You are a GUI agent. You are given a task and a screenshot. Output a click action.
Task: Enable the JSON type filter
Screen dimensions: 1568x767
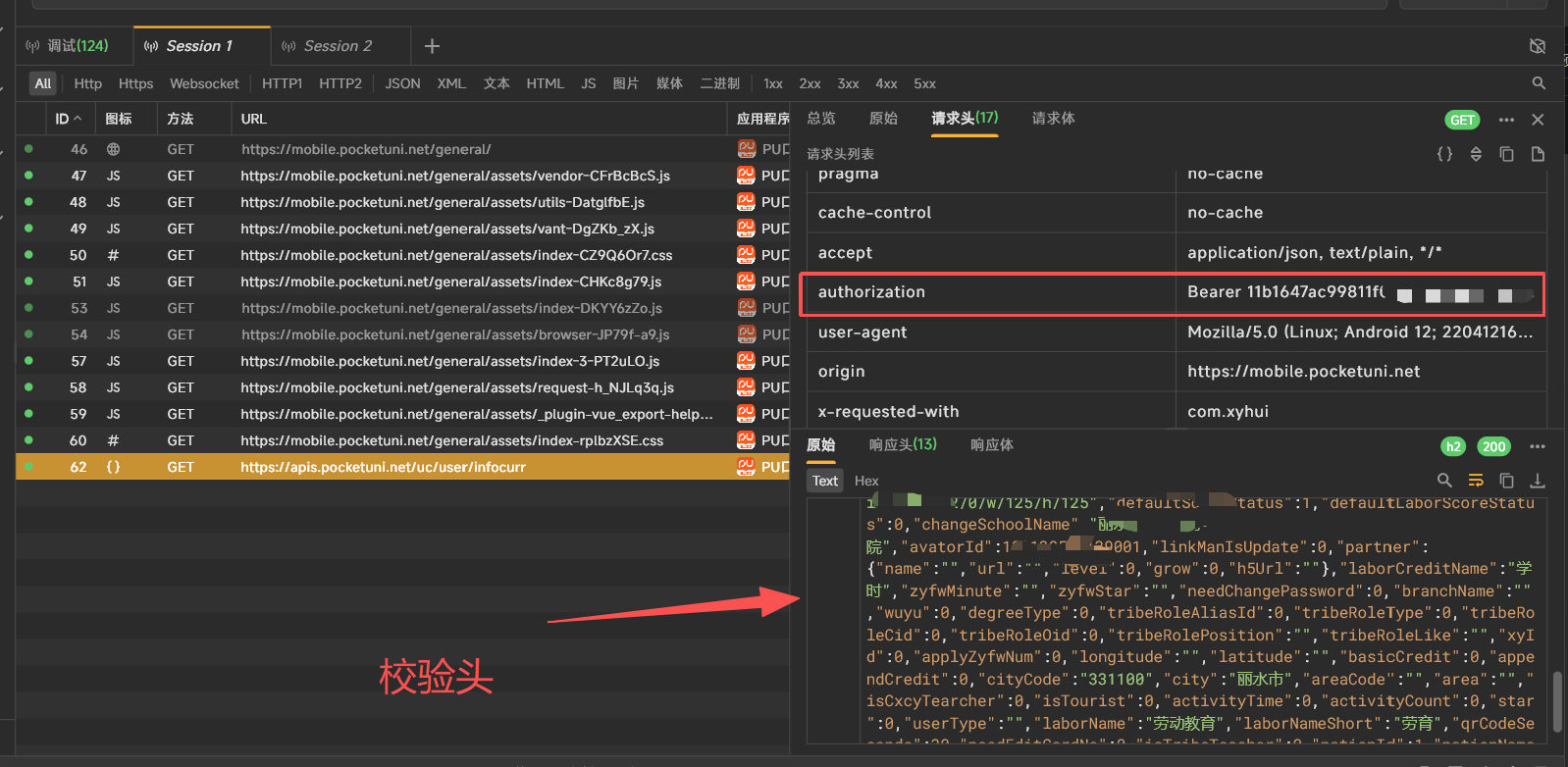tap(402, 83)
